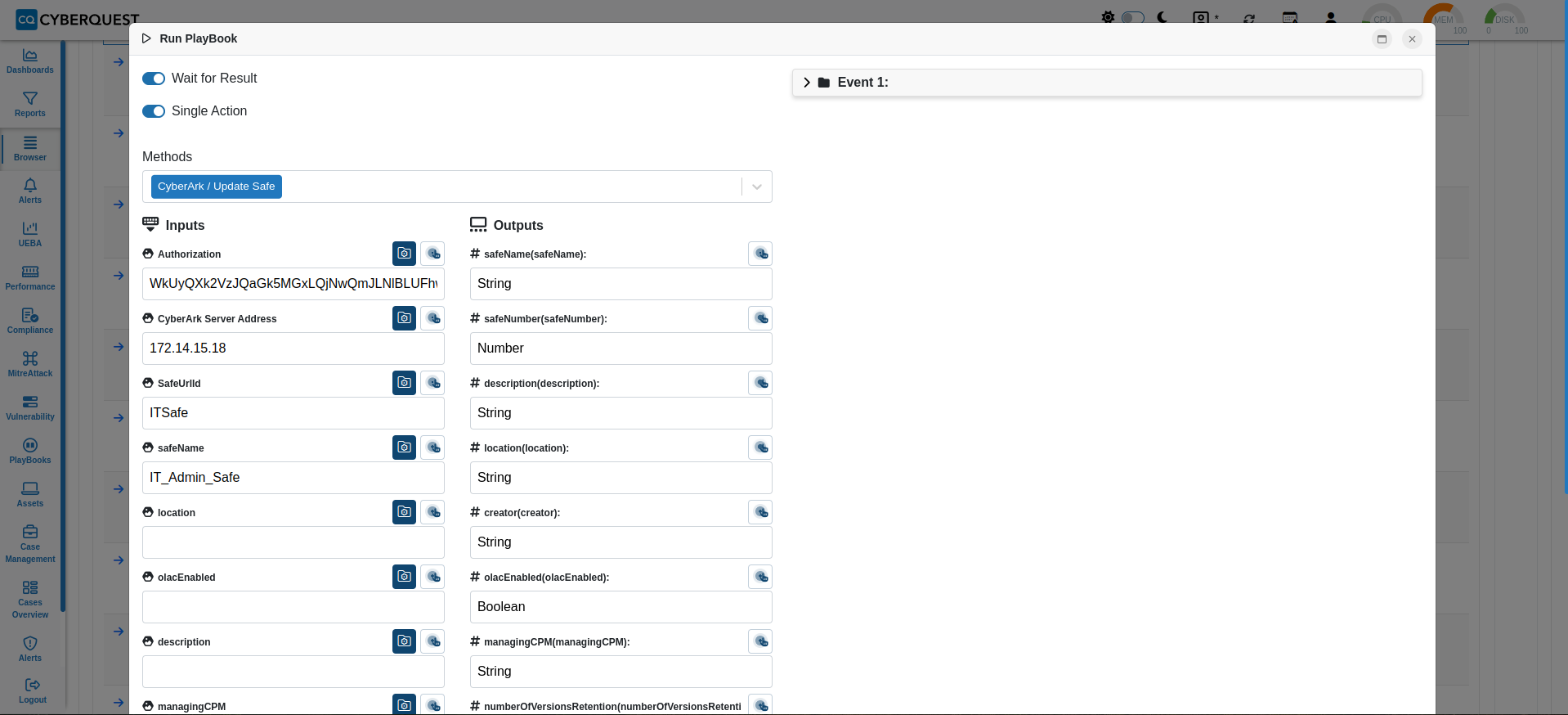This screenshot has height=715, width=1568.
Task: Click the empty olacEnabled input field
Action: tap(293, 607)
